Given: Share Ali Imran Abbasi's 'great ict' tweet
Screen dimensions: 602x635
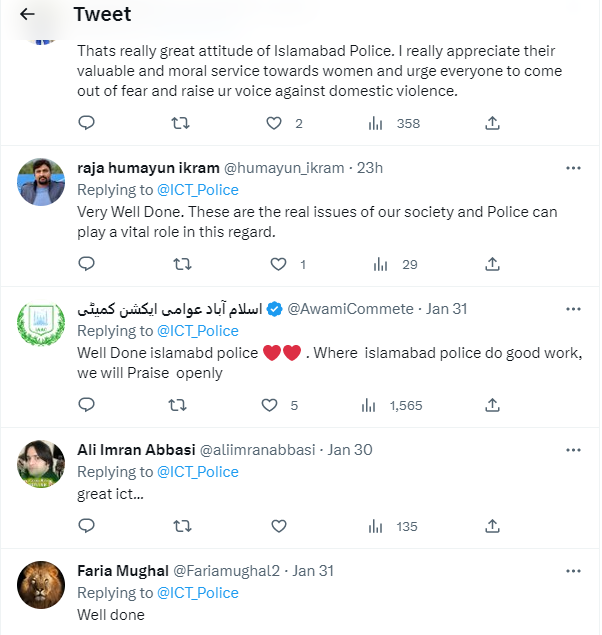Looking at the screenshot, I should (x=492, y=526).
